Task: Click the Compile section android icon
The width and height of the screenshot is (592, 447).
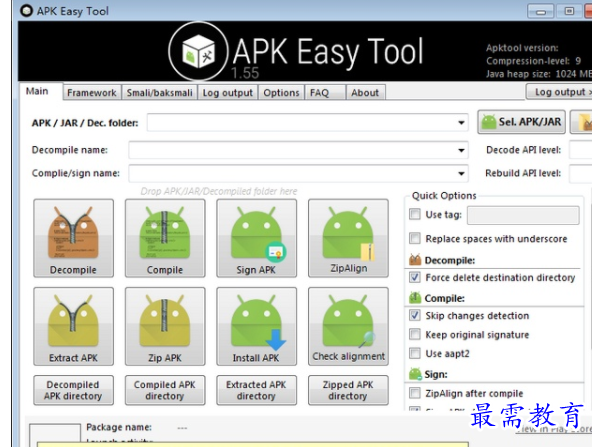Action: pyautogui.click(x=415, y=298)
